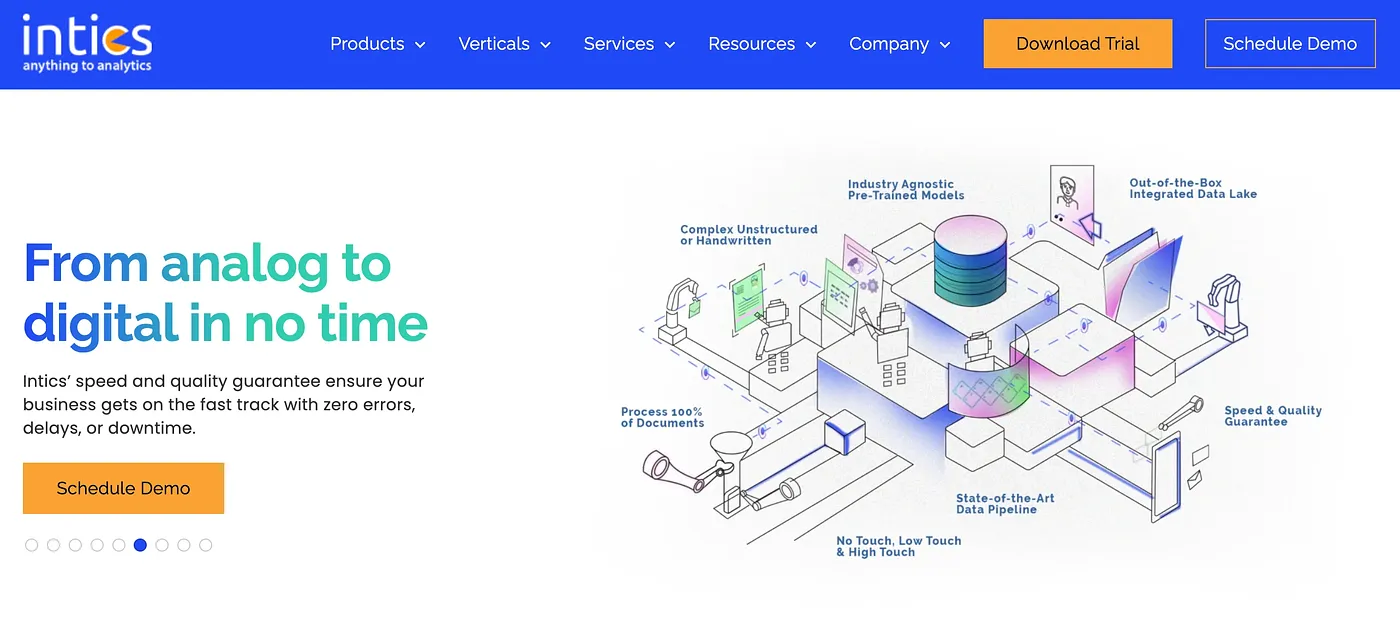This screenshot has width=1400, height=634.
Task: Click the paragraph beginning 'Intics' speed and quality'
Action: click(224, 405)
